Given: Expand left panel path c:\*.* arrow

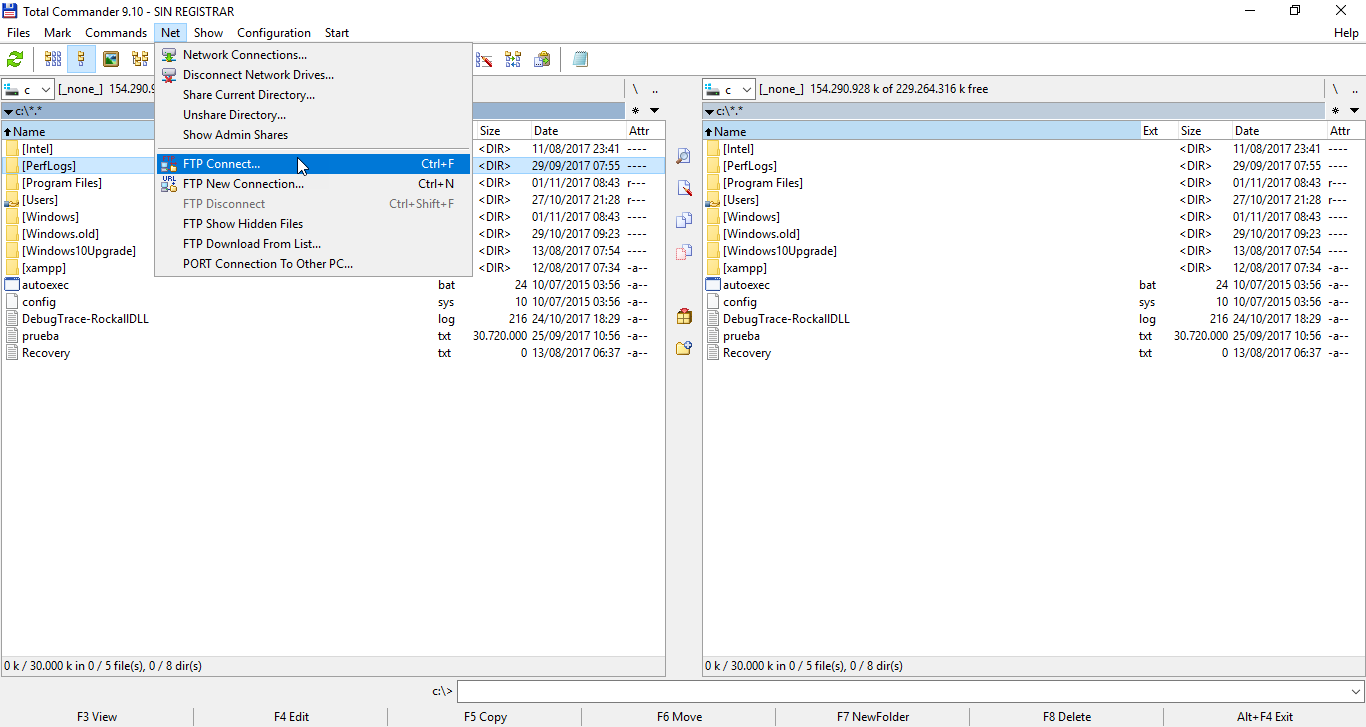Looking at the screenshot, I should point(8,111).
